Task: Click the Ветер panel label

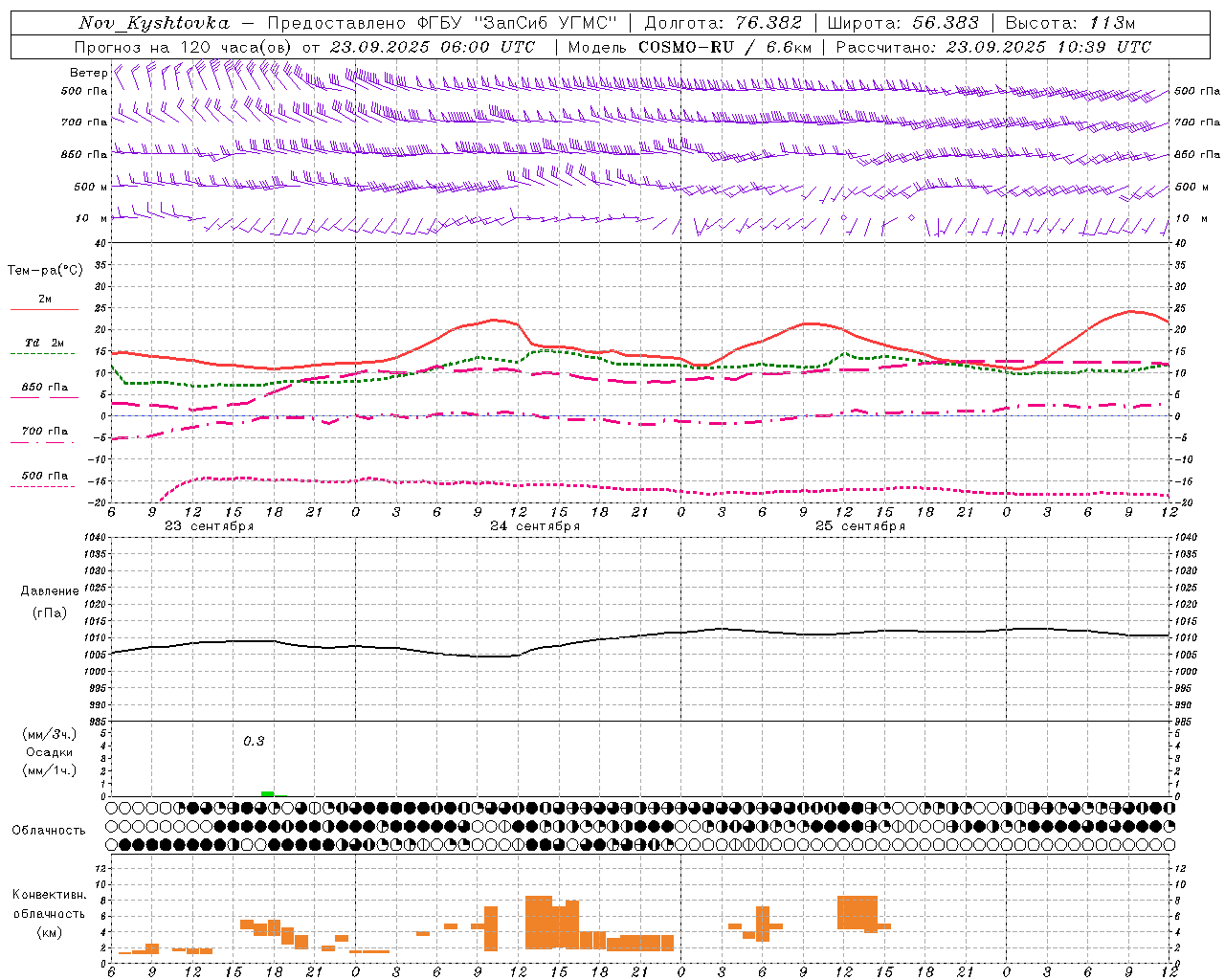Action: [88, 73]
